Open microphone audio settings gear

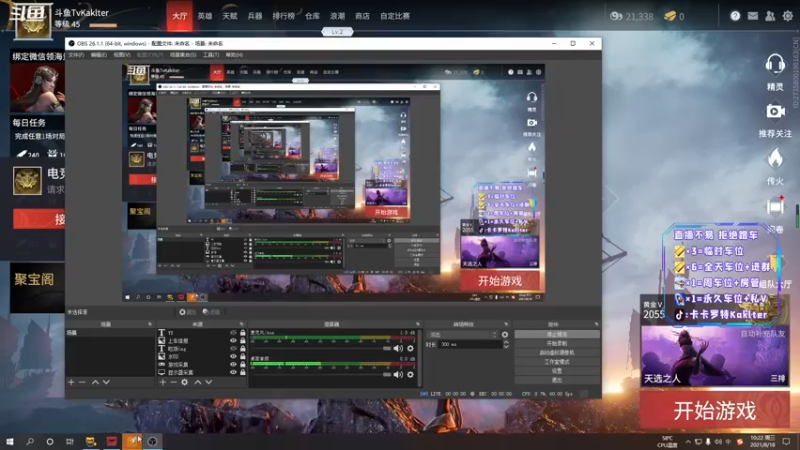pyautogui.click(x=410, y=348)
